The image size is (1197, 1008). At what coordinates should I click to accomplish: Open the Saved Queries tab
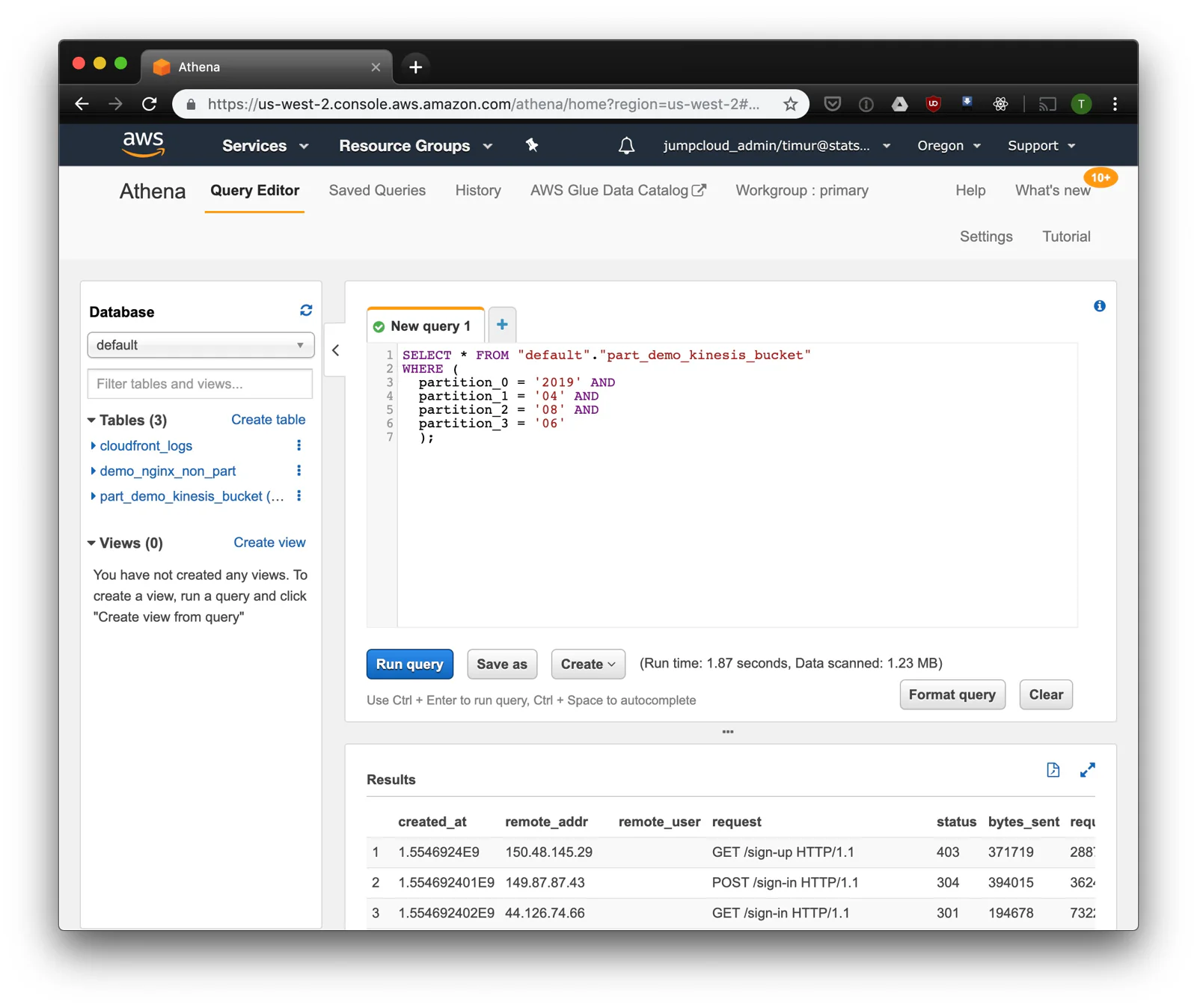(377, 190)
